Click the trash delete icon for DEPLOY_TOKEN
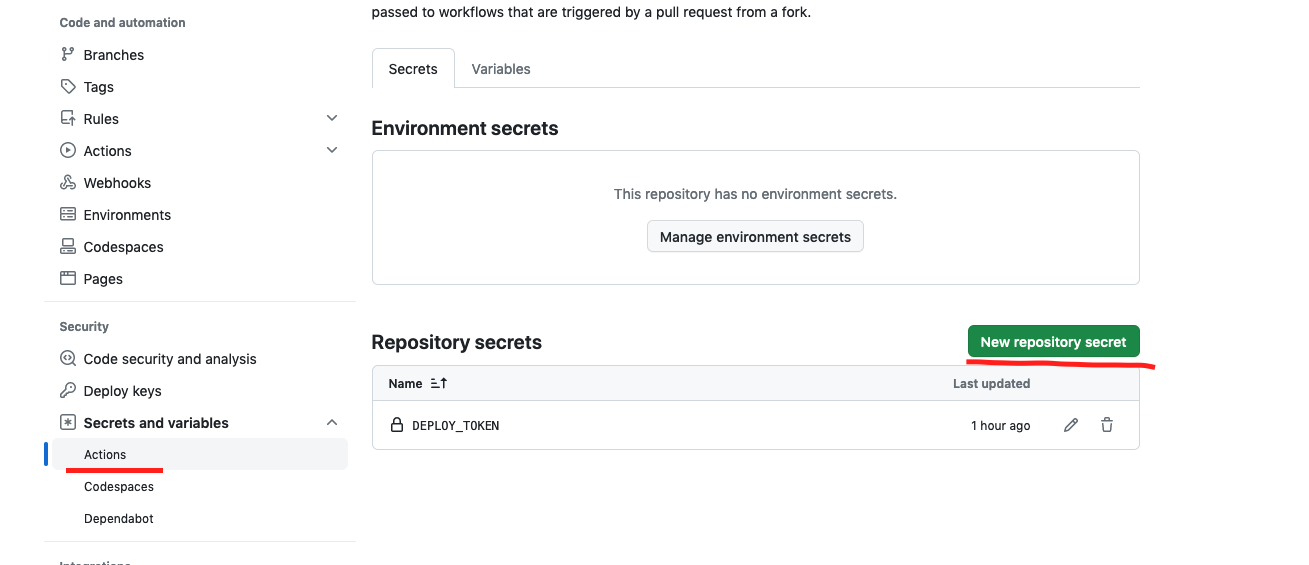Image resolution: width=1309 pixels, height=565 pixels. point(1107,425)
